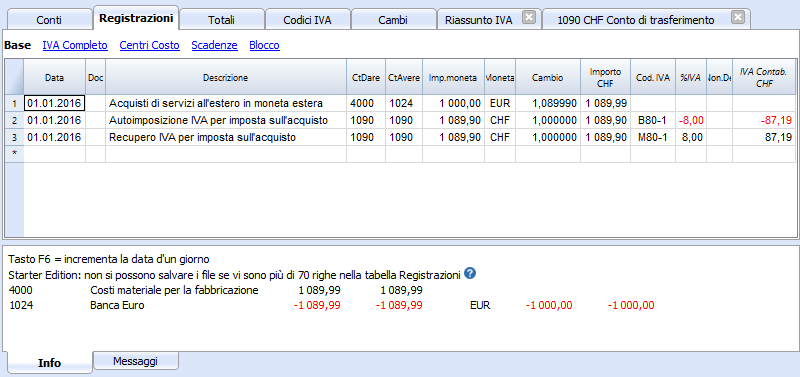This screenshot has width=800, height=377.
Task: Show the Info panel tab
Action: 50,363
